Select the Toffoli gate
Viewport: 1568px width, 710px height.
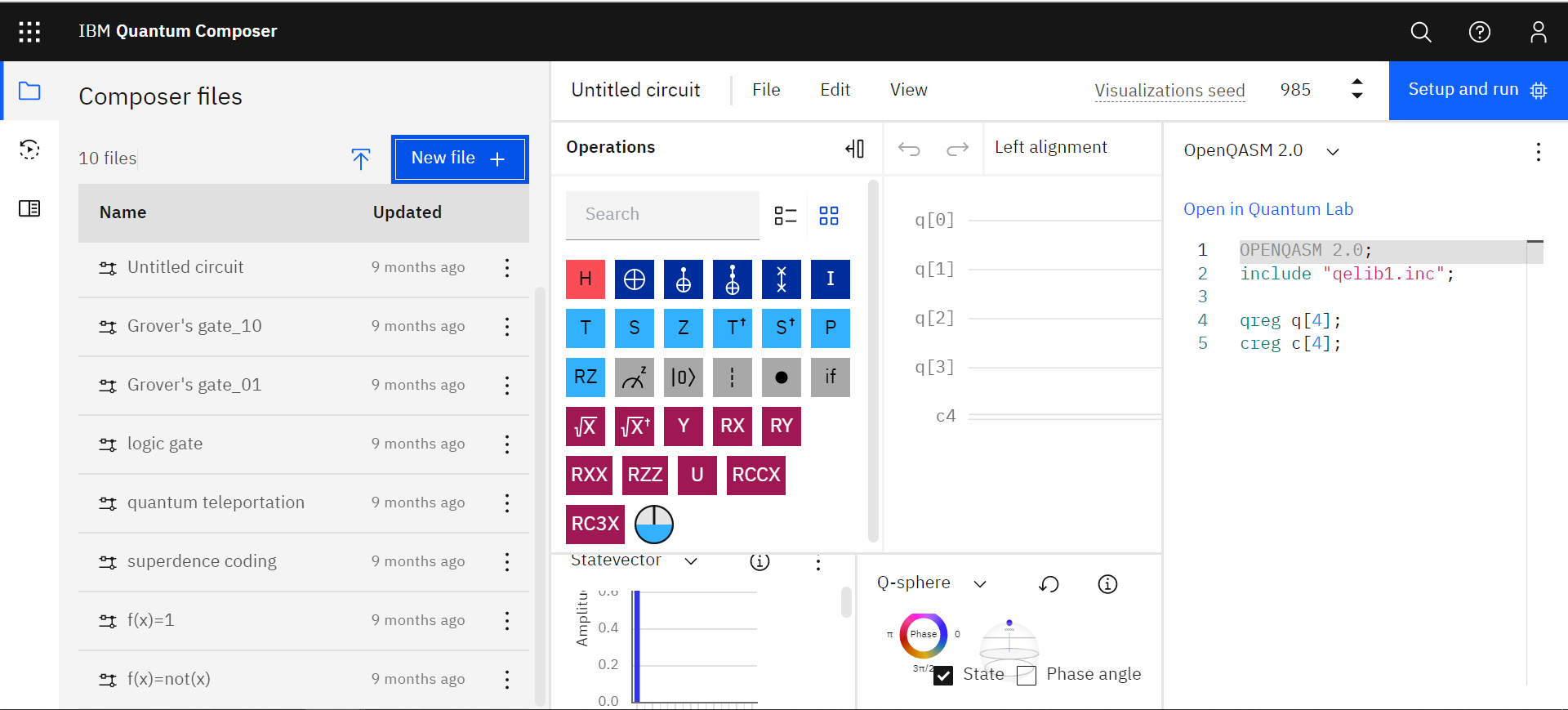click(733, 279)
